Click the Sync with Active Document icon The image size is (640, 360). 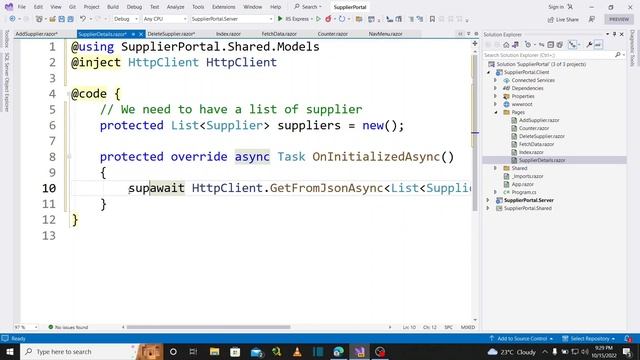point(541,45)
